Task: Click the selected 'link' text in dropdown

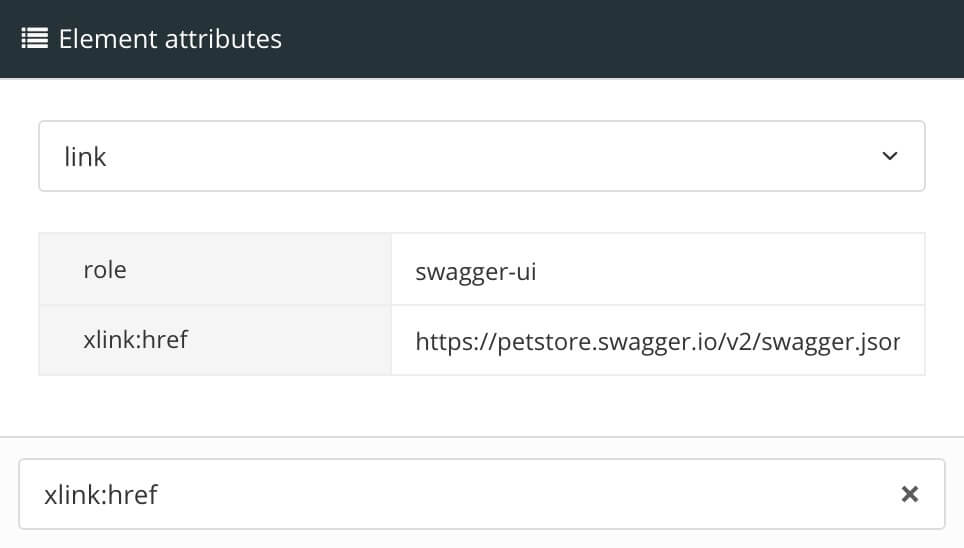Action: click(x=85, y=157)
